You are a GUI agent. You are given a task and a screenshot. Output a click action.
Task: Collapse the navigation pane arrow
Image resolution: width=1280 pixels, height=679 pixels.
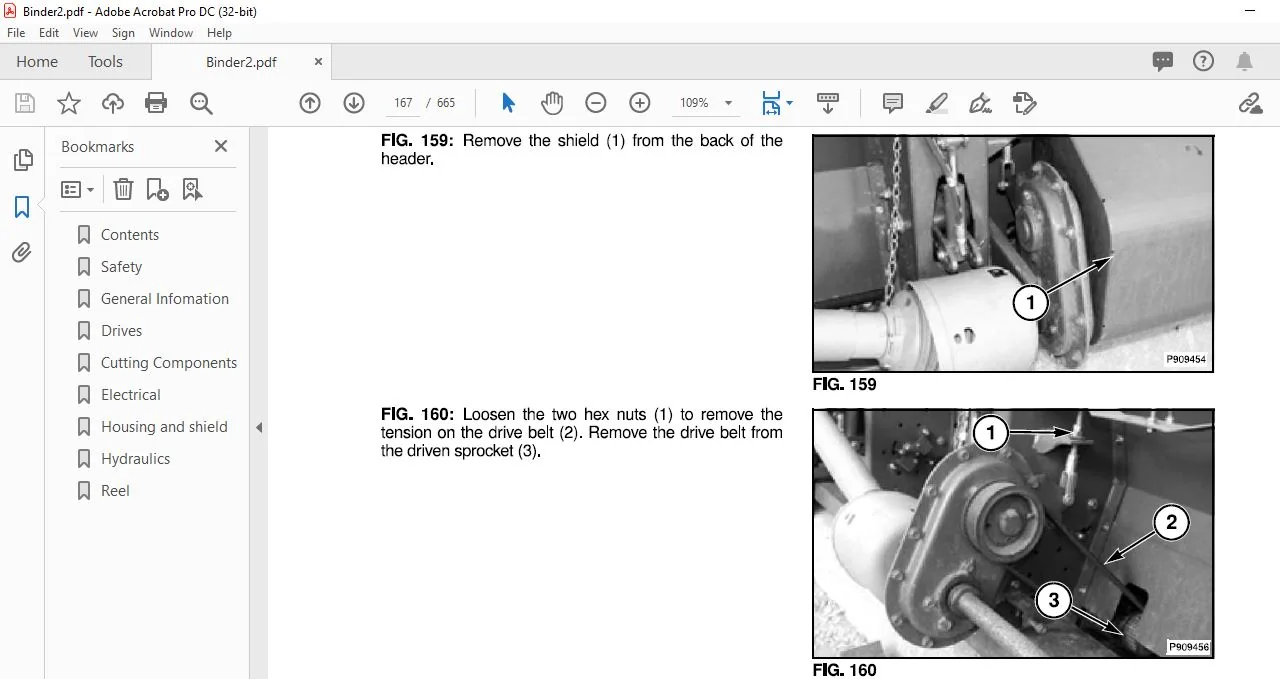pos(259,428)
